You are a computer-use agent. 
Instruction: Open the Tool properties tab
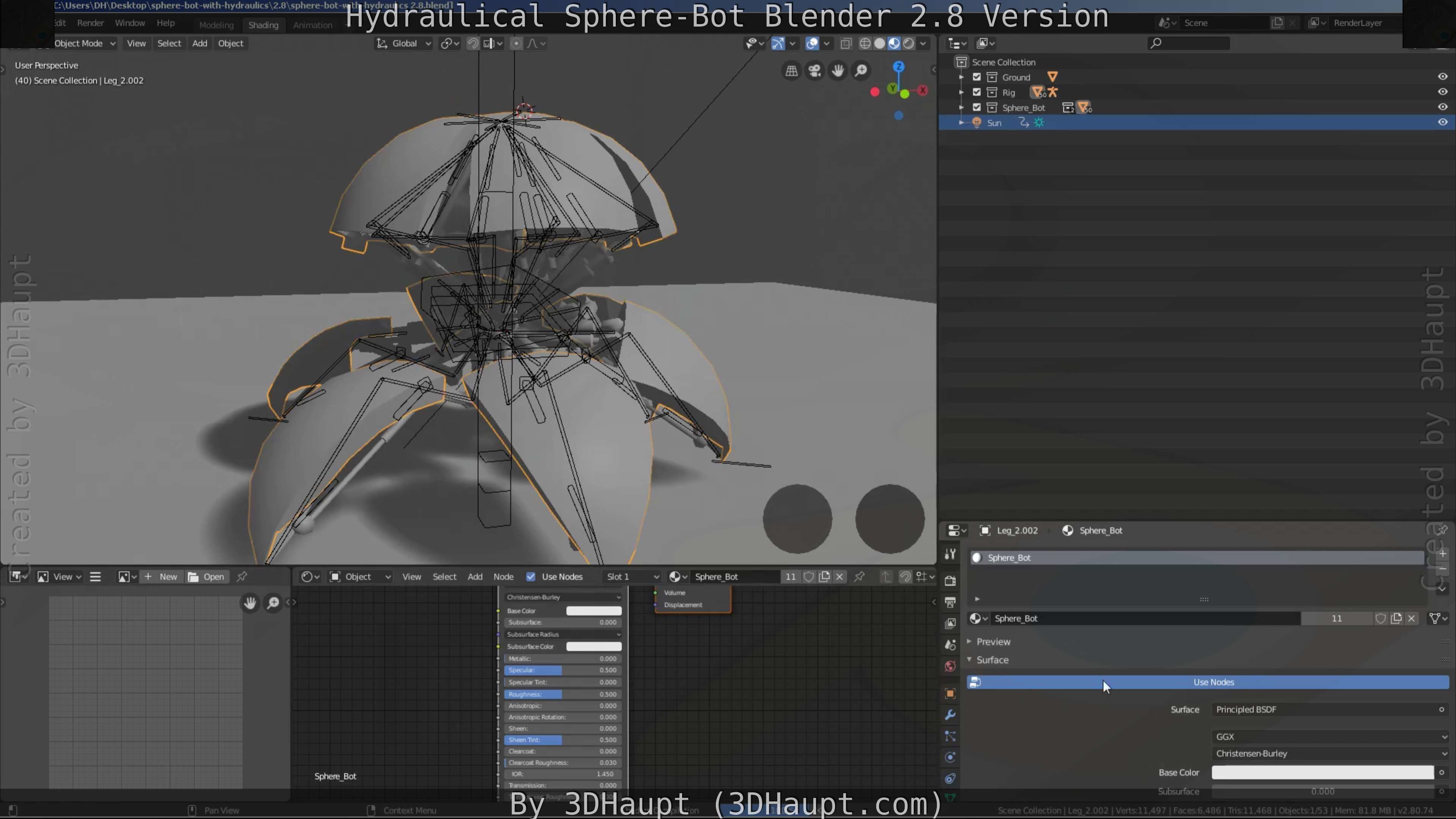950,554
